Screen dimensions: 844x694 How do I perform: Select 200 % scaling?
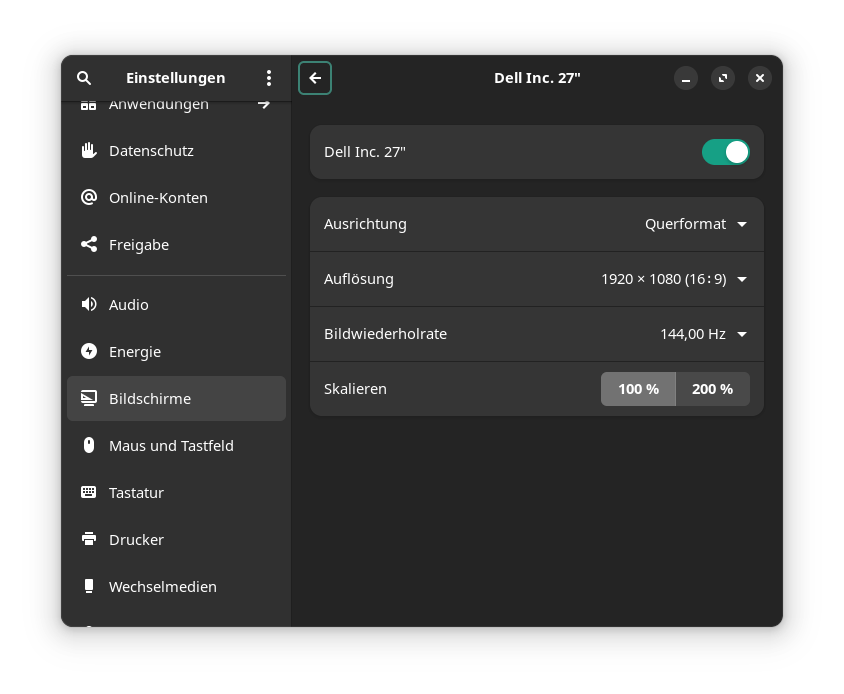pos(712,389)
